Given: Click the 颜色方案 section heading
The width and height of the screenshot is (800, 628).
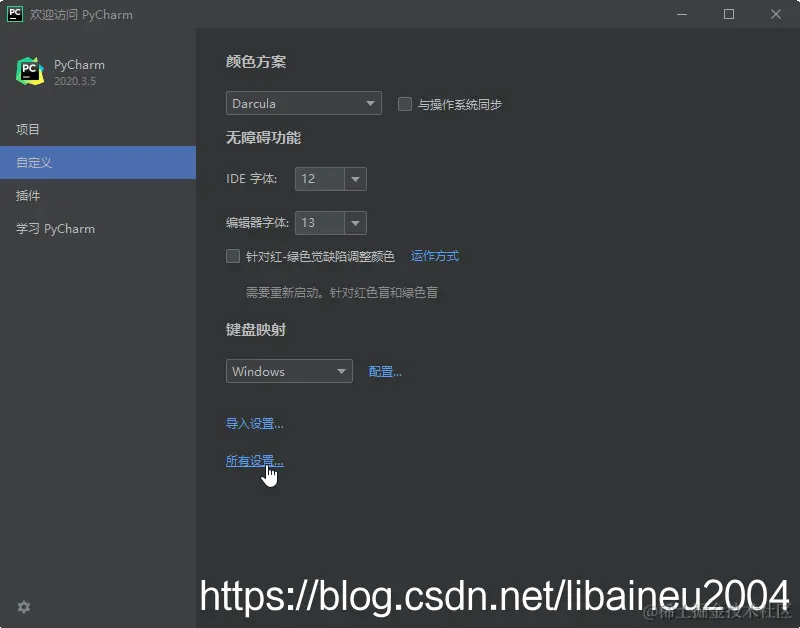Looking at the screenshot, I should [x=256, y=62].
